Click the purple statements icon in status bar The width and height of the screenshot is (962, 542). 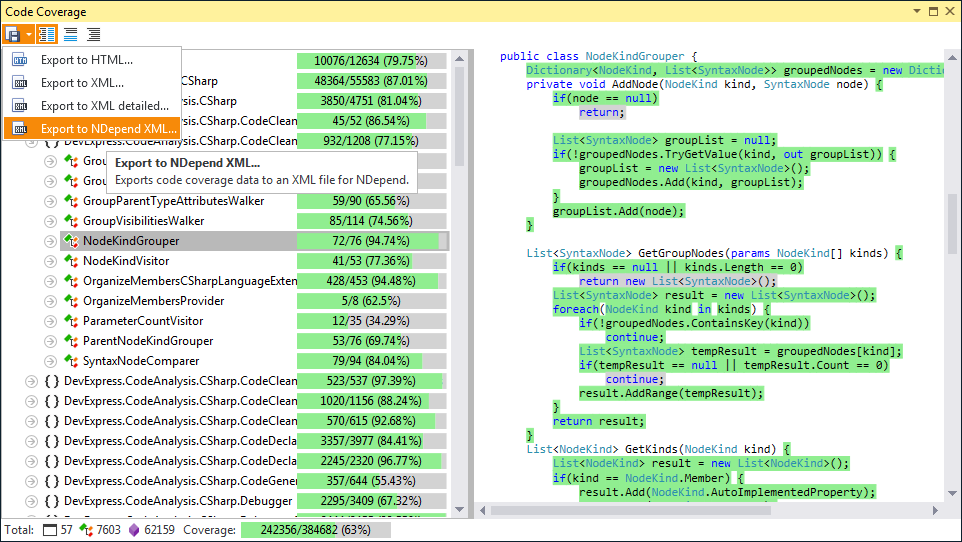134,530
